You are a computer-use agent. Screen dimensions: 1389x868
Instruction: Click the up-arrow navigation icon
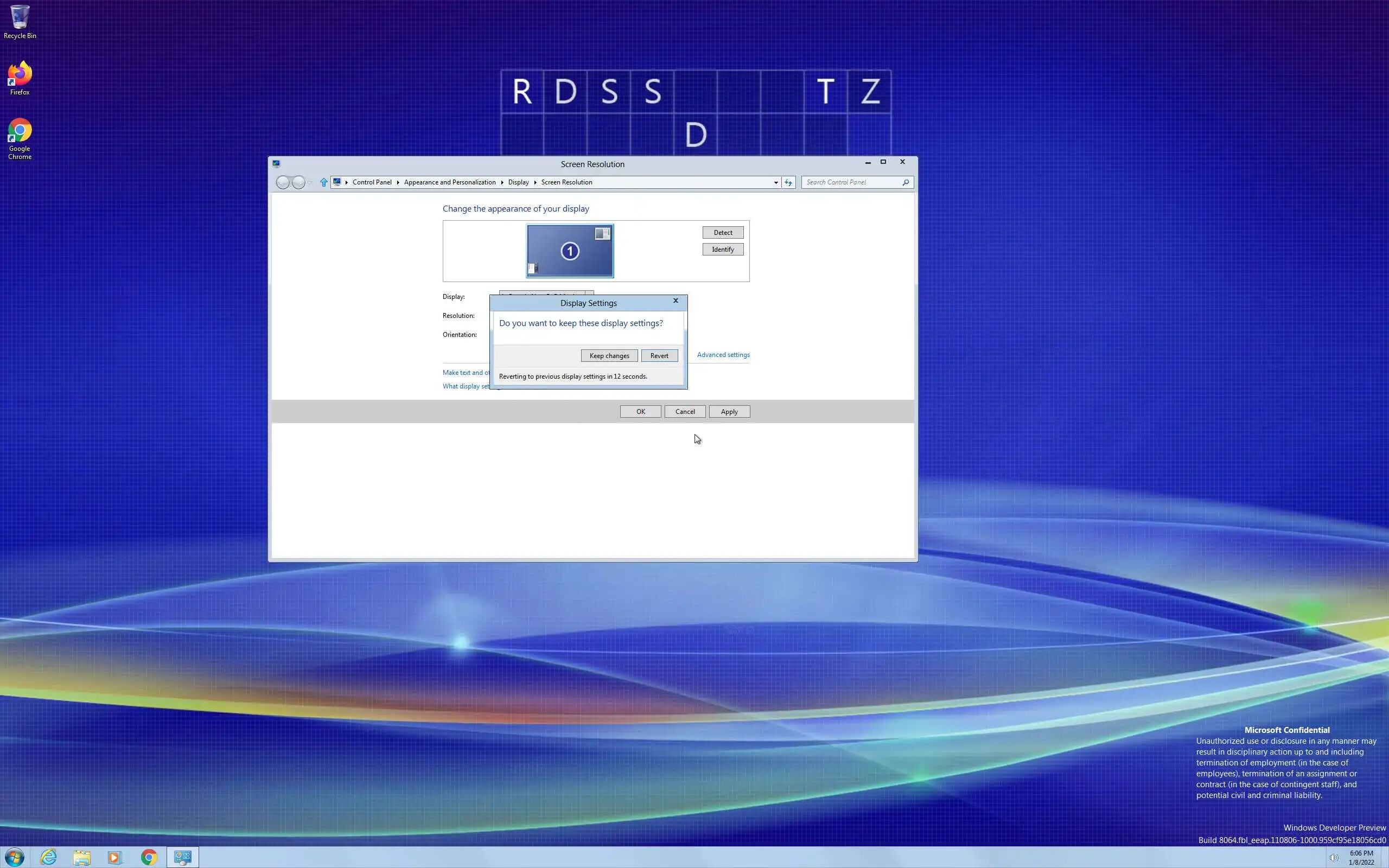click(x=324, y=182)
